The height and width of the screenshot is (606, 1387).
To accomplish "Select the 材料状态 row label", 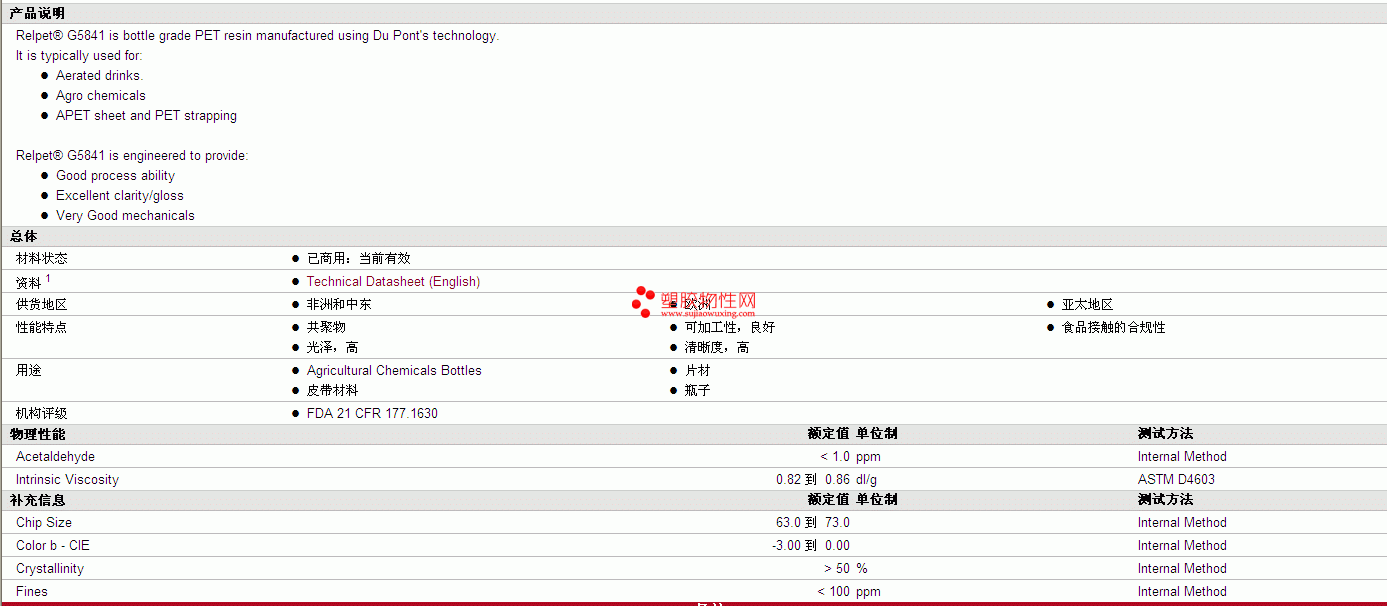I will [x=42, y=259].
